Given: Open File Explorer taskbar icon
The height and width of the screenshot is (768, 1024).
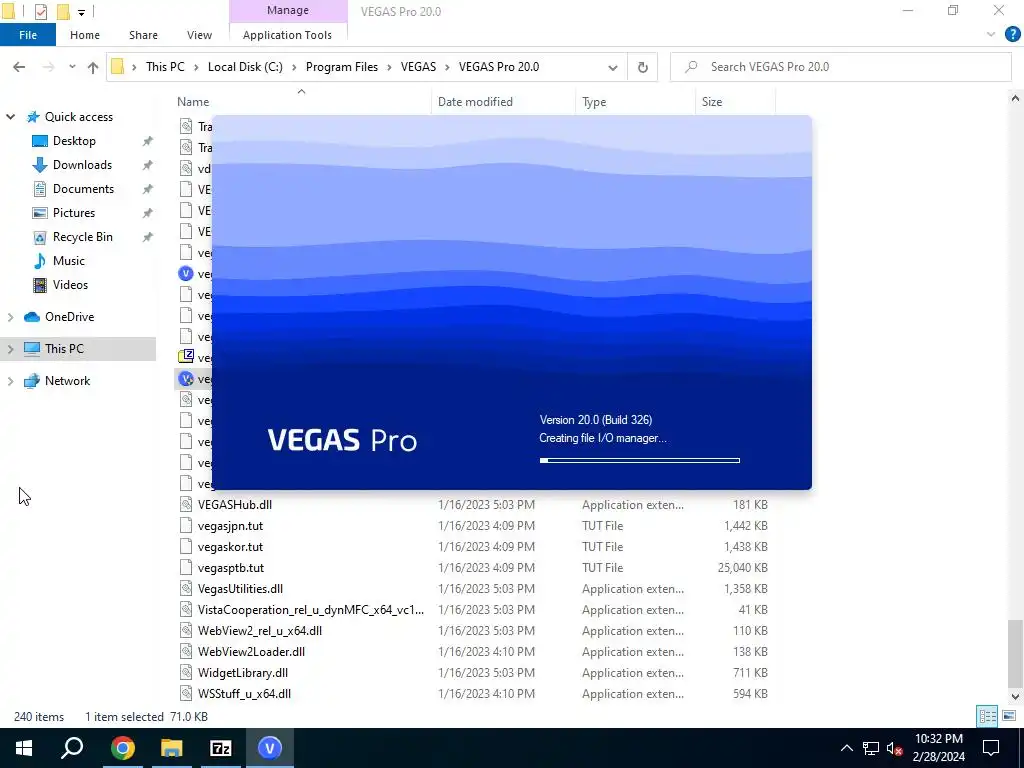Looking at the screenshot, I should tap(172, 748).
